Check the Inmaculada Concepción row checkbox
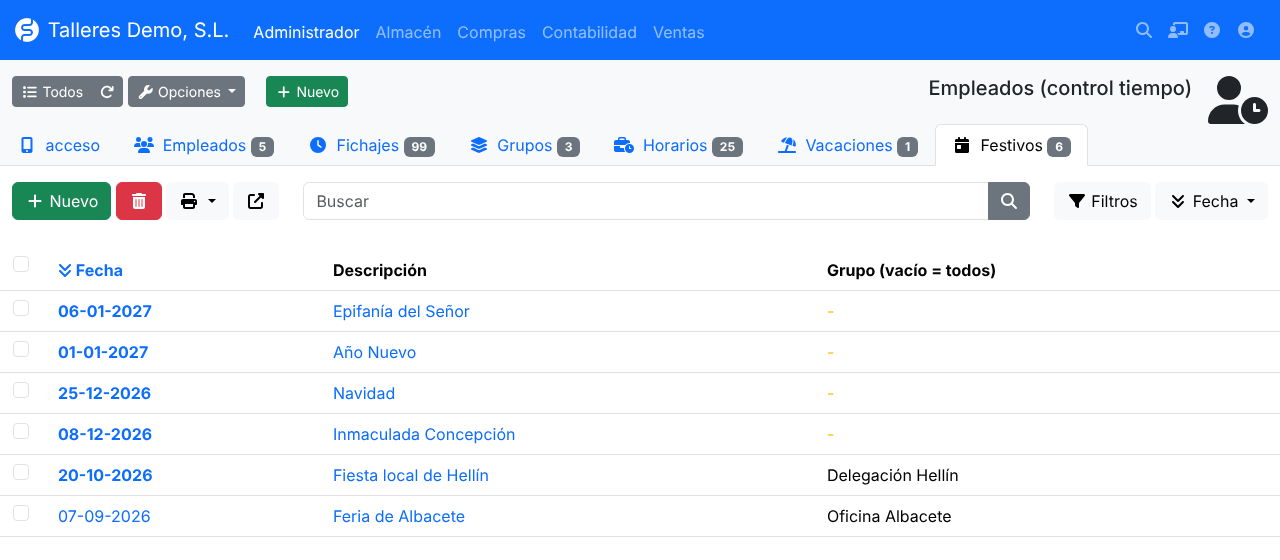Screen dimensions: 1280x560 pos(21,431)
